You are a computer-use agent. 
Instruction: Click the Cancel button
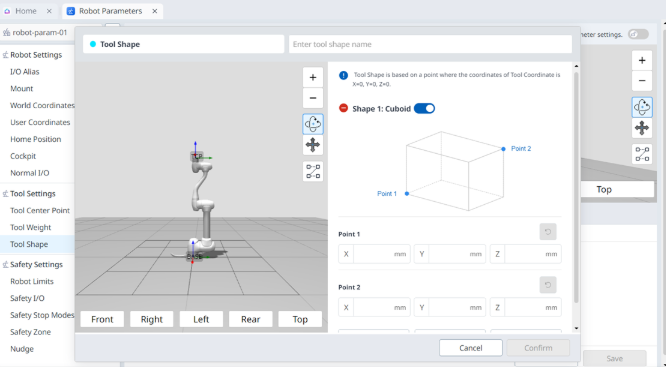471,348
